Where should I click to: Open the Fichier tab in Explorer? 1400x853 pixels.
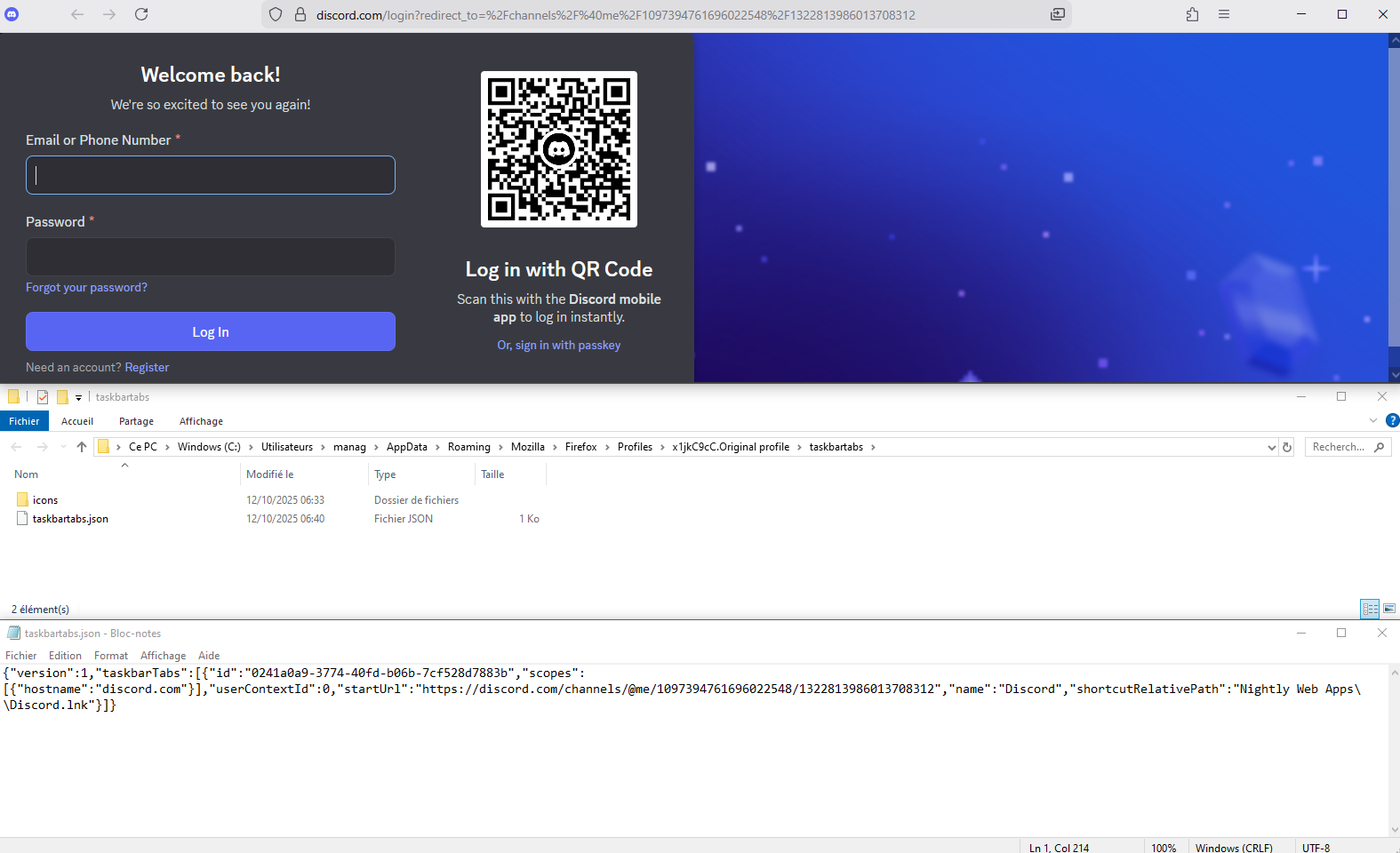tap(24, 421)
